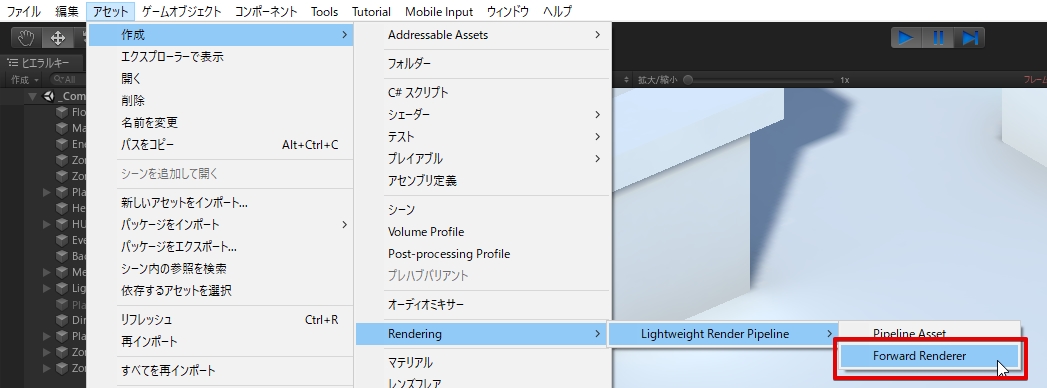Choose 開く in Assets menu

coord(220,79)
